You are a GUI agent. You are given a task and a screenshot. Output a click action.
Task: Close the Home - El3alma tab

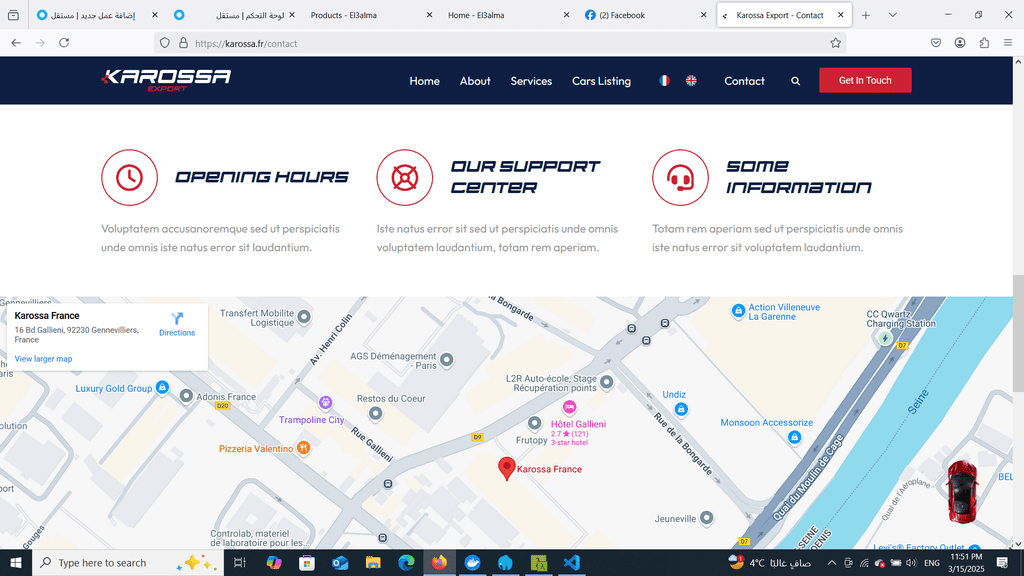(566, 15)
